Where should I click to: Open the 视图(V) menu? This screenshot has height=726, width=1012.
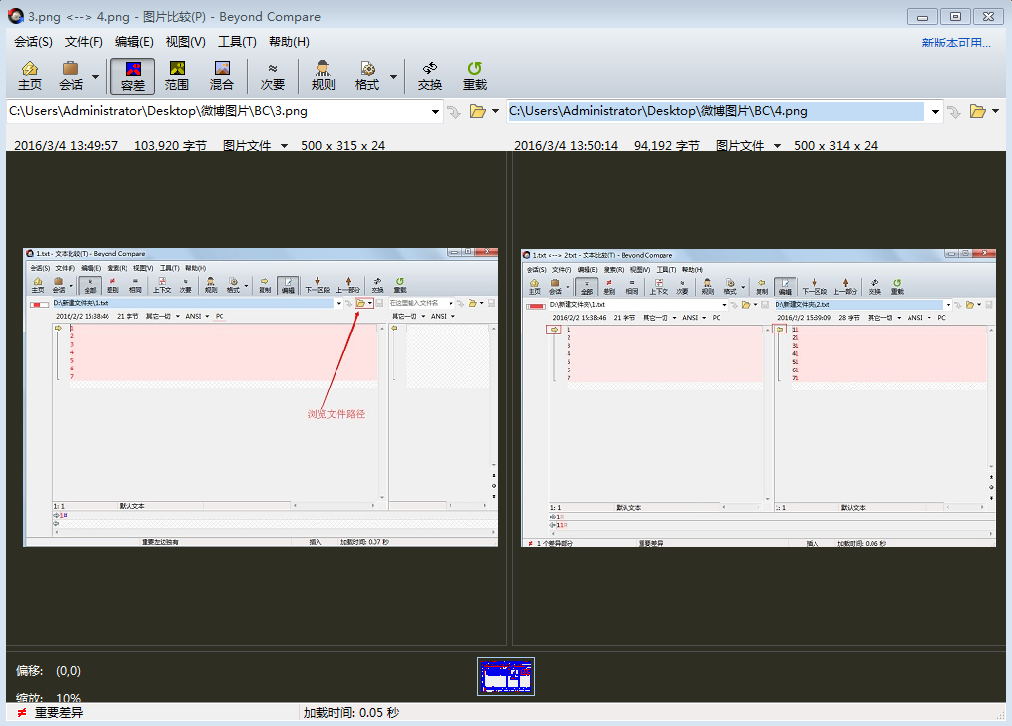pos(185,42)
